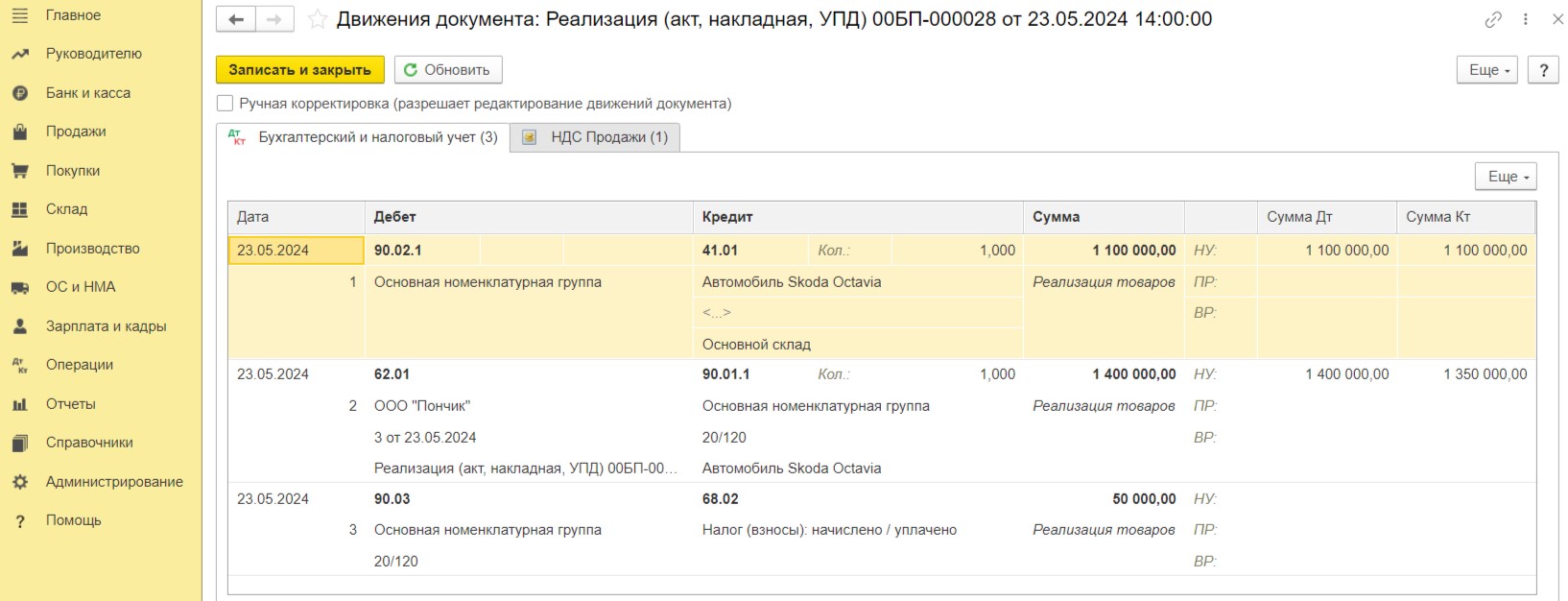1568x601 pixels.
Task: Open help with the ? button
Action: [1543, 70]
